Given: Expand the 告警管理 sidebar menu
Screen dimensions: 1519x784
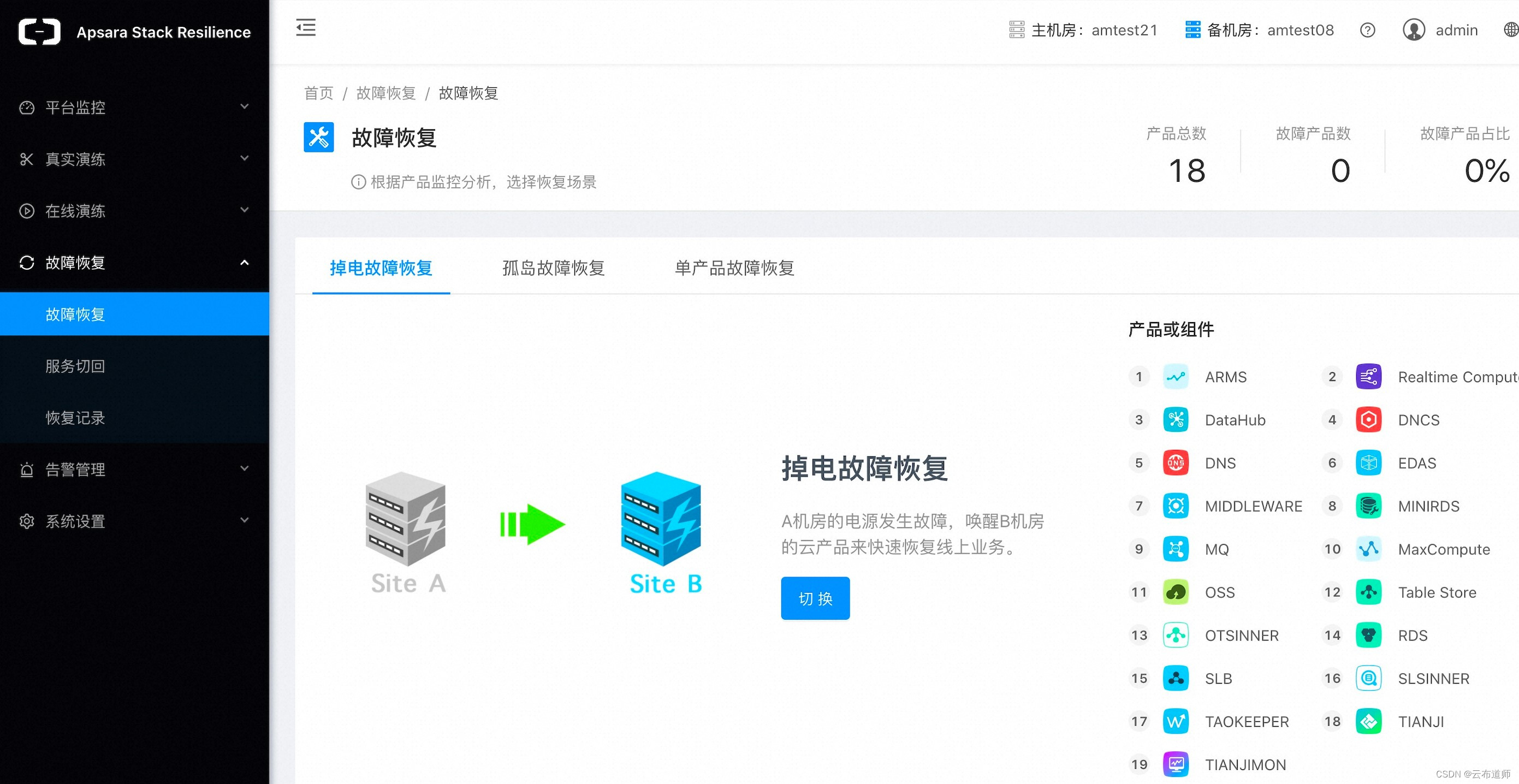Looking at the screenshot, I should (134, 470).
